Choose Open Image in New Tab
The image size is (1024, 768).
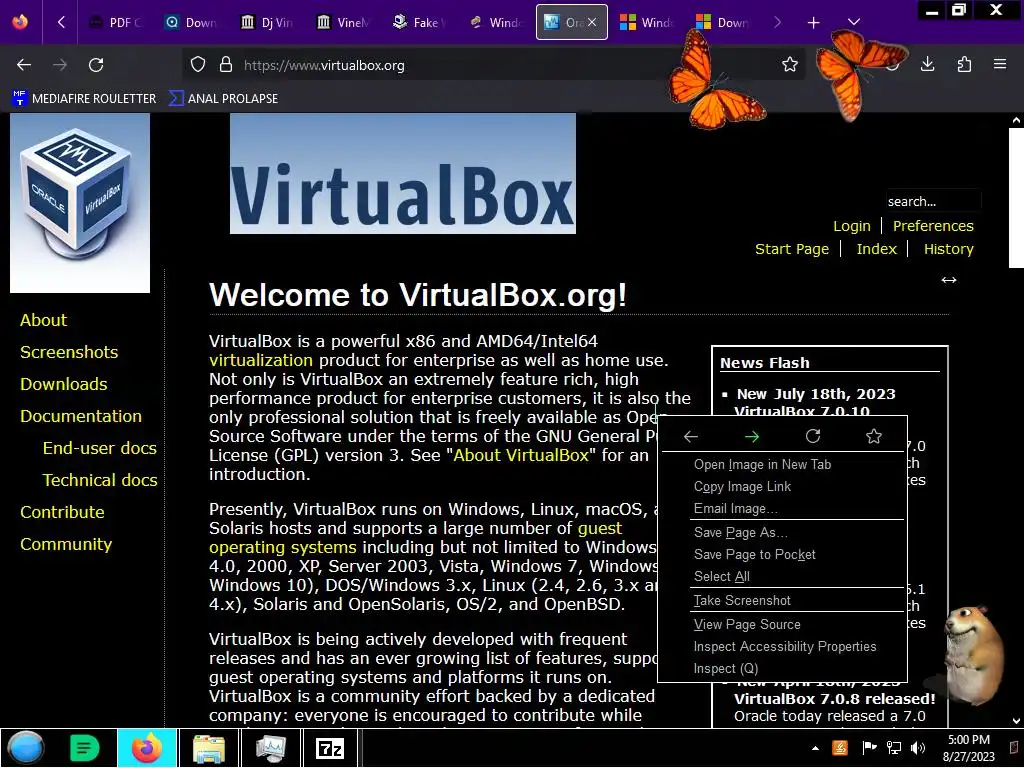click(782, 464)
